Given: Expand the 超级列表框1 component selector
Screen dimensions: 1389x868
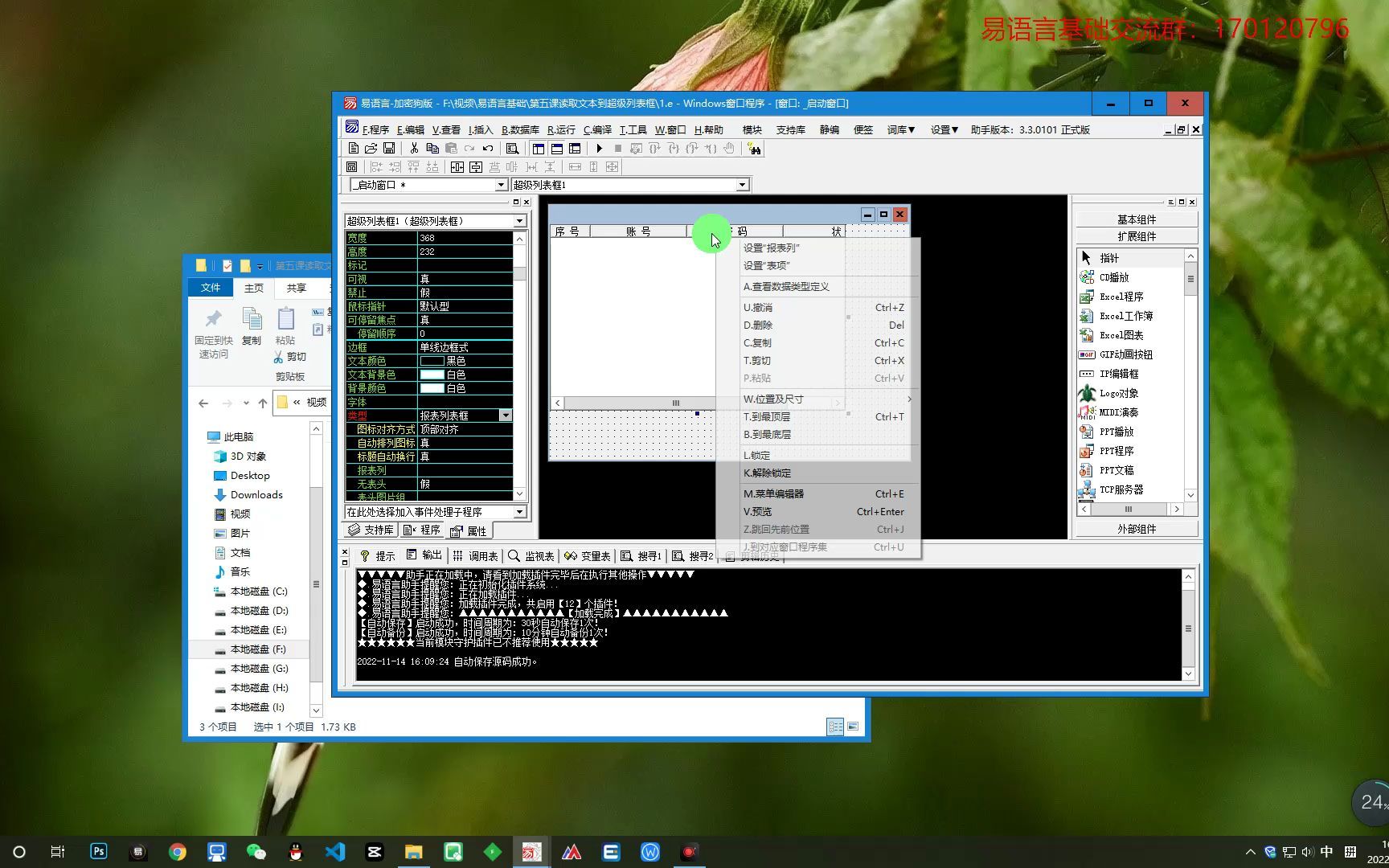Looking at the screenshot, I should 519,221.
